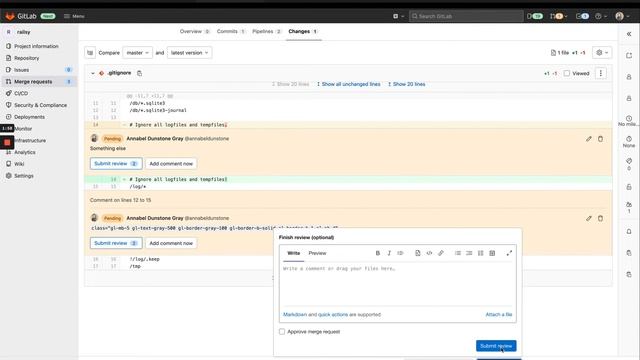Screen dimensions: 640x360
Task: Click Show 20 lines link at right
Action: [406, 84]
